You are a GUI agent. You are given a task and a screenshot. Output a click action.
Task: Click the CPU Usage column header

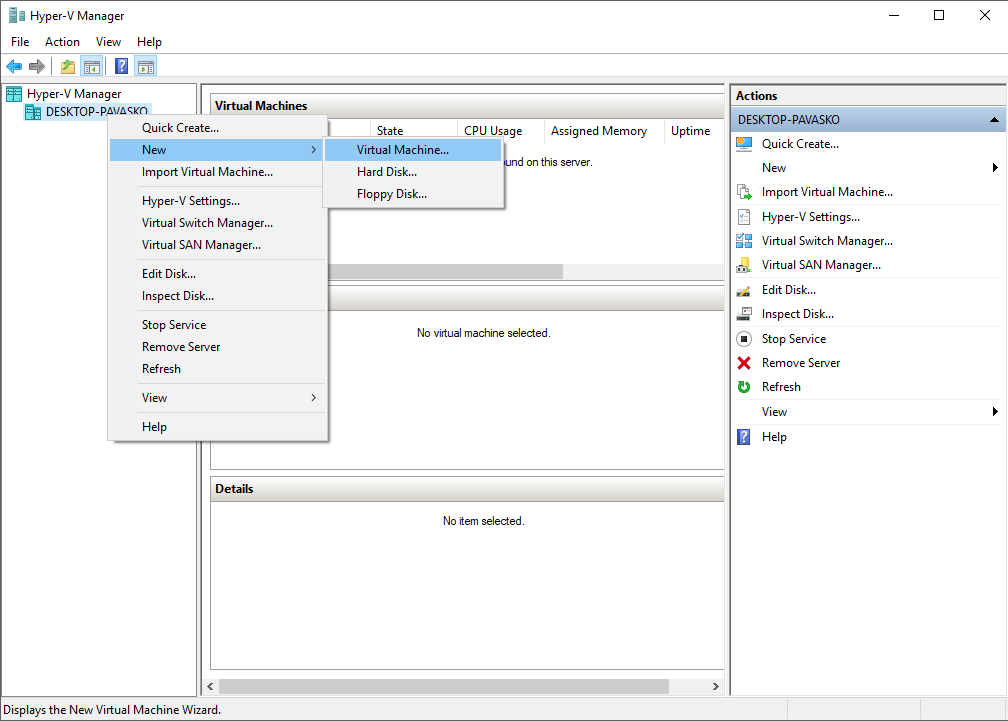(500, 130)
